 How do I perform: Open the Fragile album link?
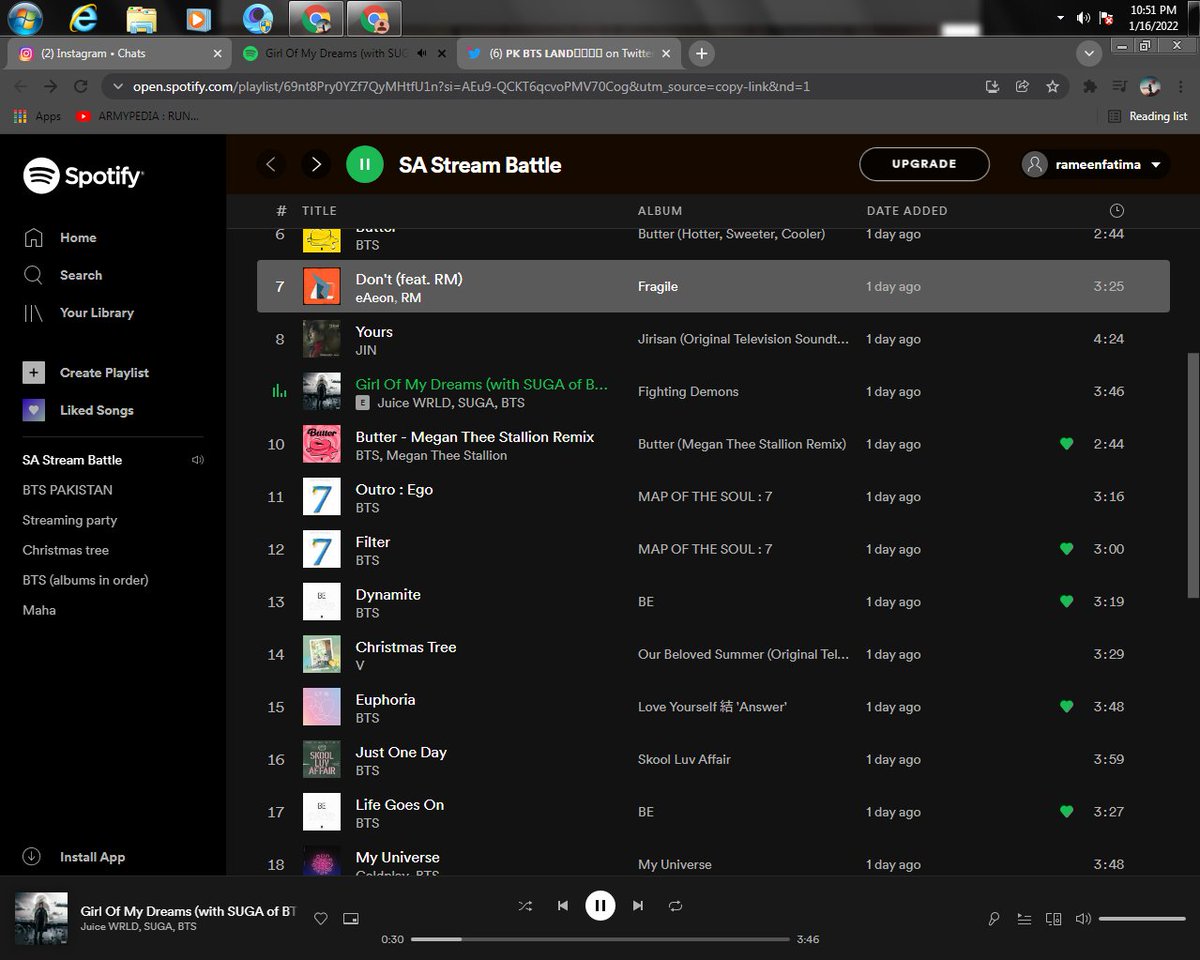(658, 286)
